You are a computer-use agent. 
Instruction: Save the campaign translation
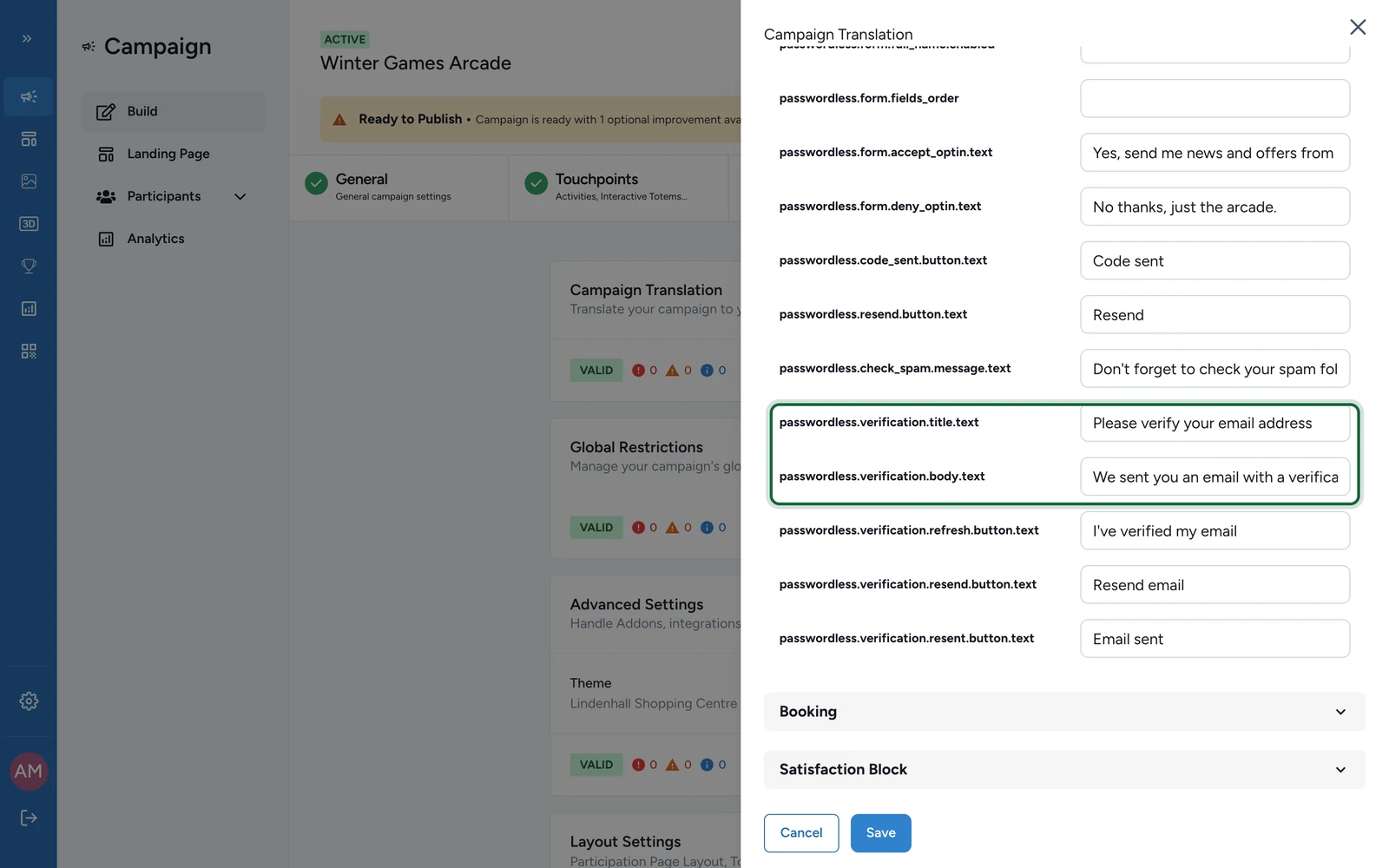(881, 833)
